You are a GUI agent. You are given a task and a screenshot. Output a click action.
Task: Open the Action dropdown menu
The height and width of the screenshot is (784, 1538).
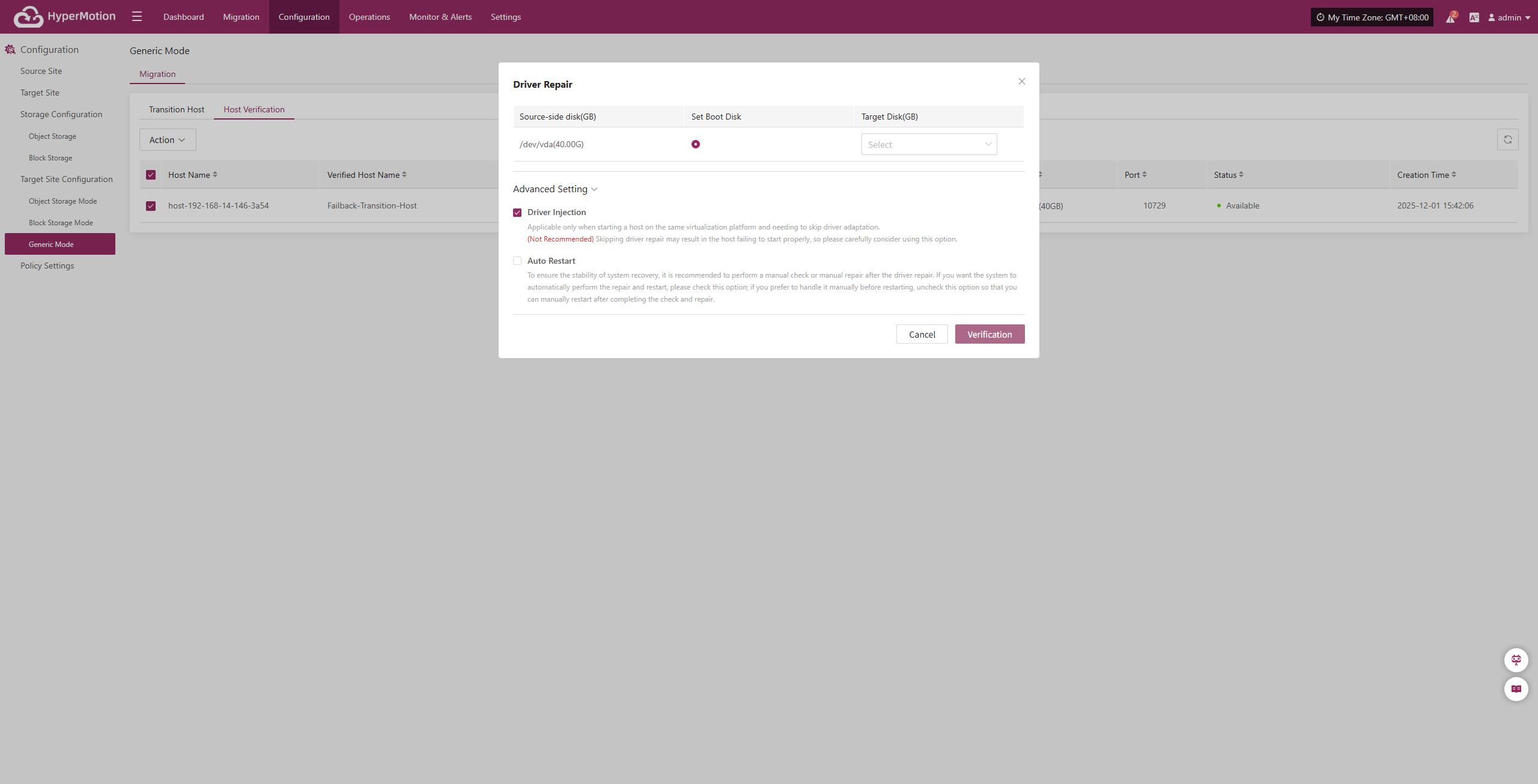[168, 139]
